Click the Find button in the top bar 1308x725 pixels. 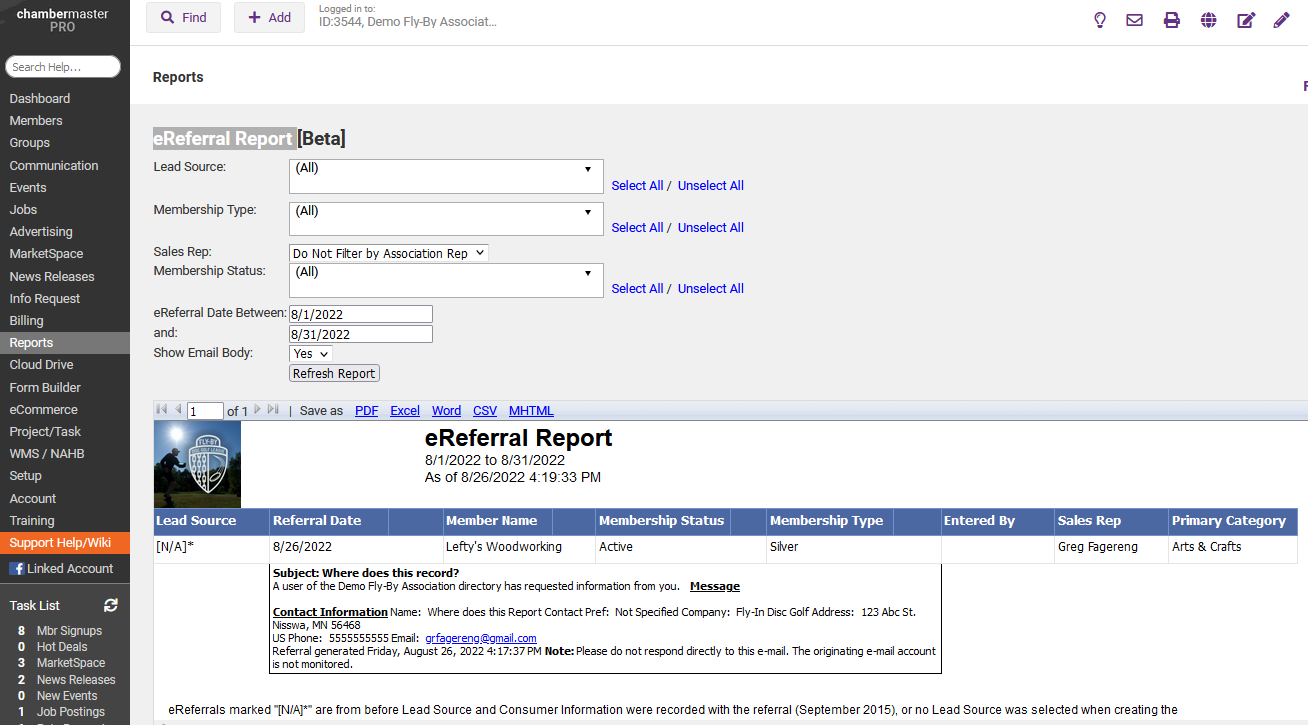pyautogui.click(x=183, y=17)
